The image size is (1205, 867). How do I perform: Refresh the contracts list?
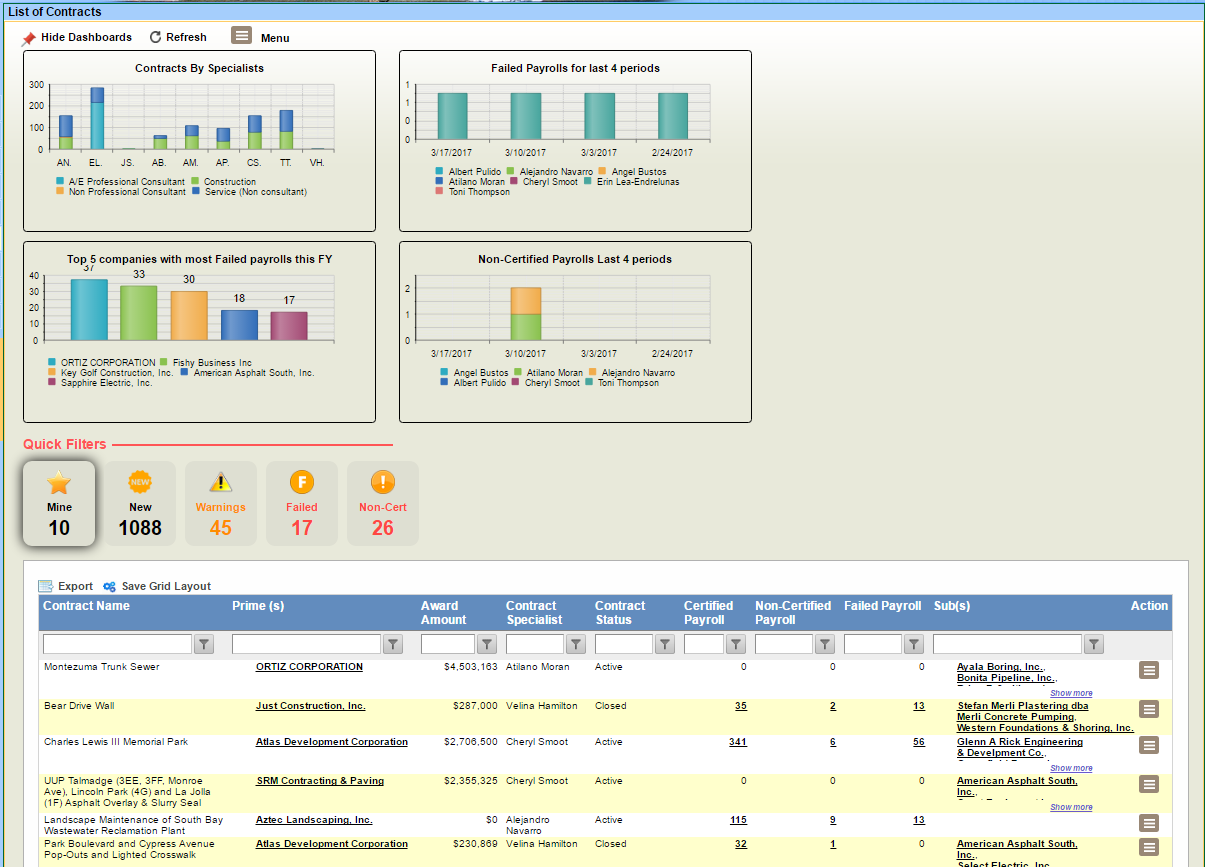click(x=178, y=37)
